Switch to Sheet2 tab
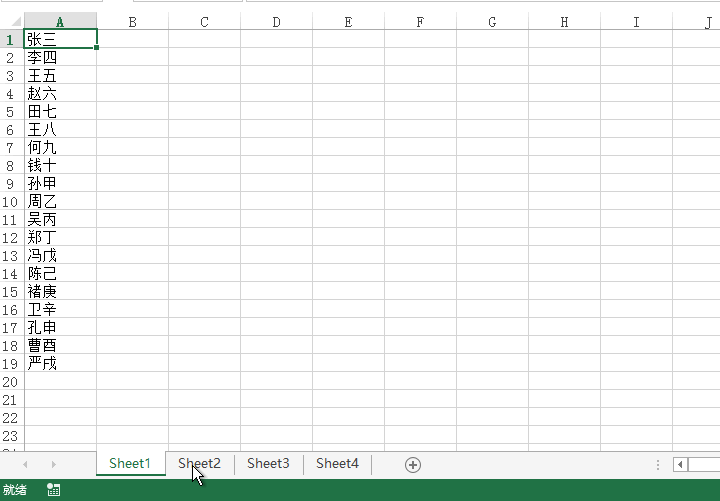This screenshot has height=501, width=720. (x=199, y=464)
